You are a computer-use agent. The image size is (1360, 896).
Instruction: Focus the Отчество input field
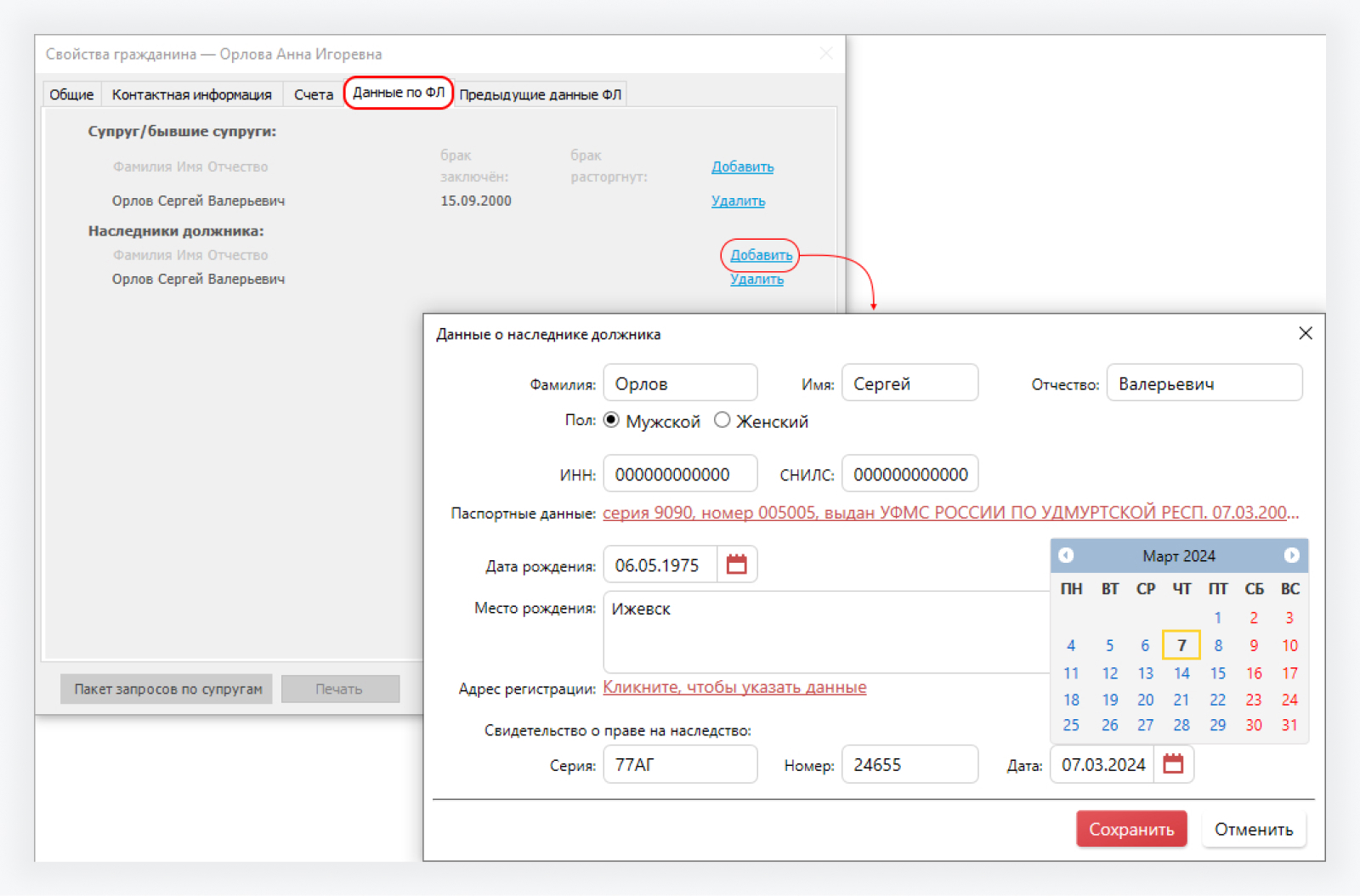(x=1204, y=383)
